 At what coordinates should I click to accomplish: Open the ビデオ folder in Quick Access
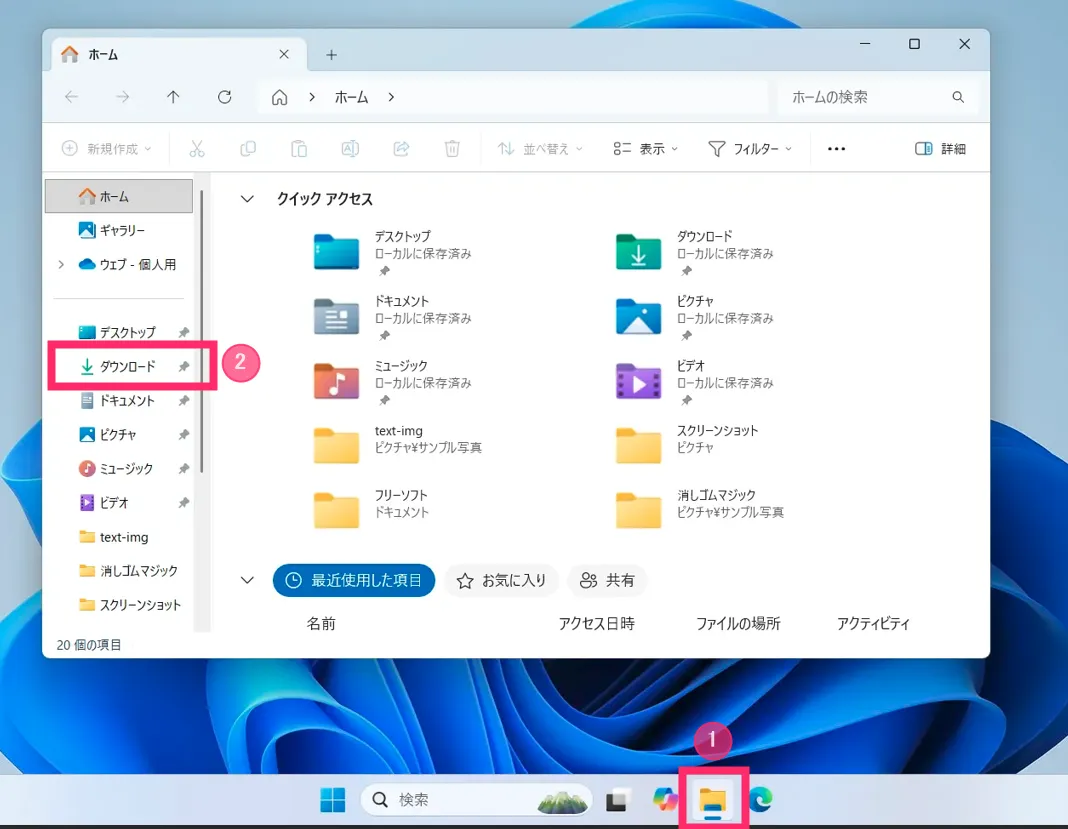tap(638, 381)
